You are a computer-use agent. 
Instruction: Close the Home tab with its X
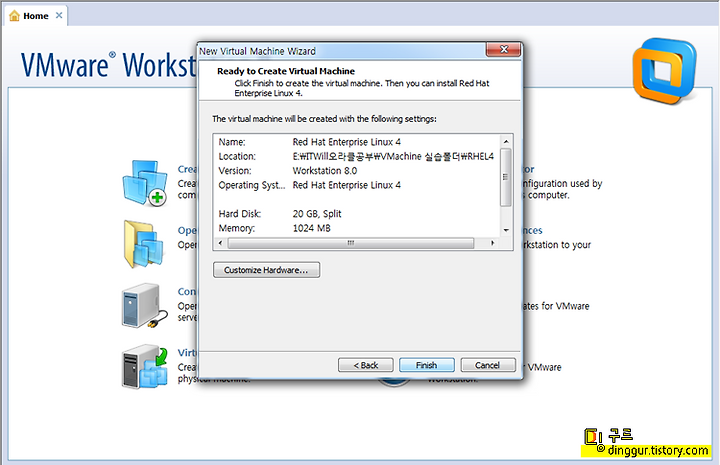[x=59, y=16]
